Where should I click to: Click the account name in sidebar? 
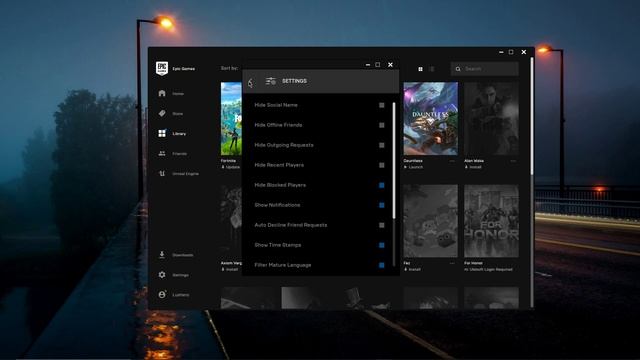[x=180, y=295]
